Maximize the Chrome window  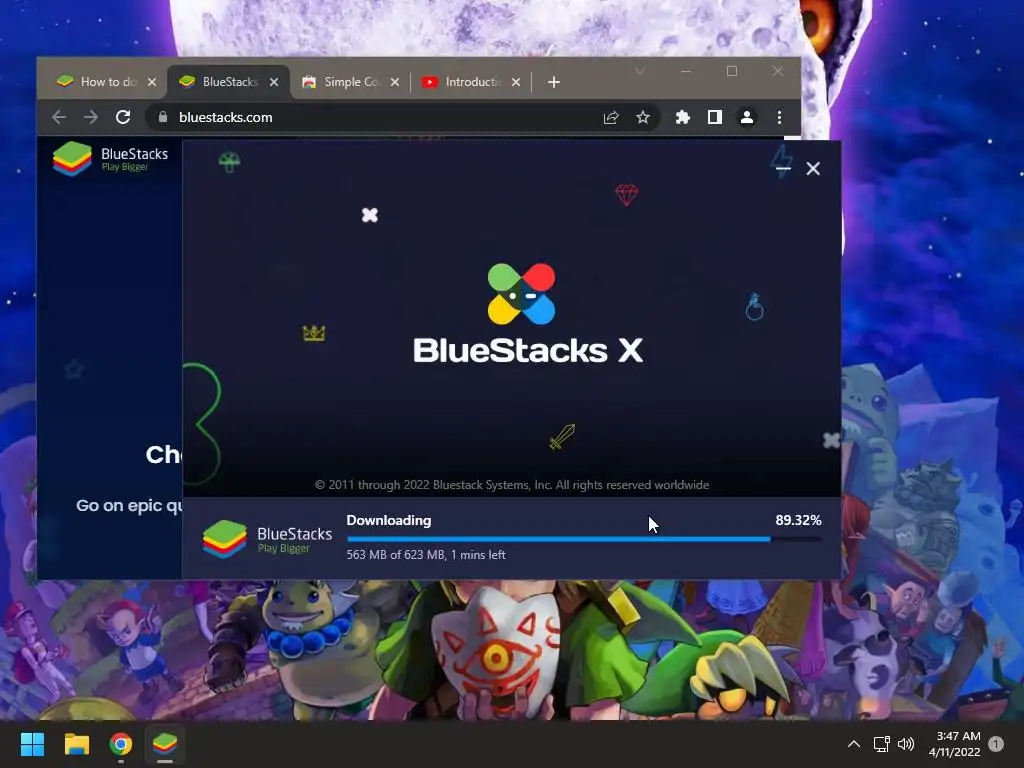[732, 71]
